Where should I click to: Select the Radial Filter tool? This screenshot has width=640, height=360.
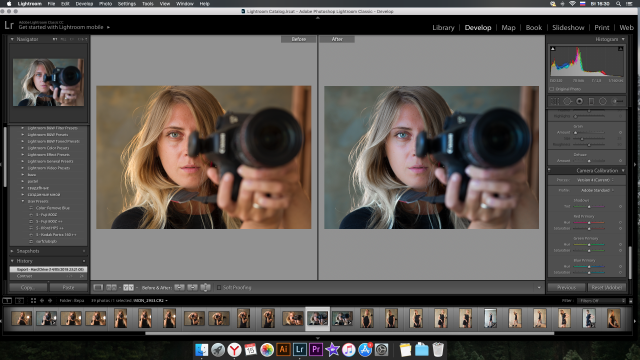(x=602, y=101)
